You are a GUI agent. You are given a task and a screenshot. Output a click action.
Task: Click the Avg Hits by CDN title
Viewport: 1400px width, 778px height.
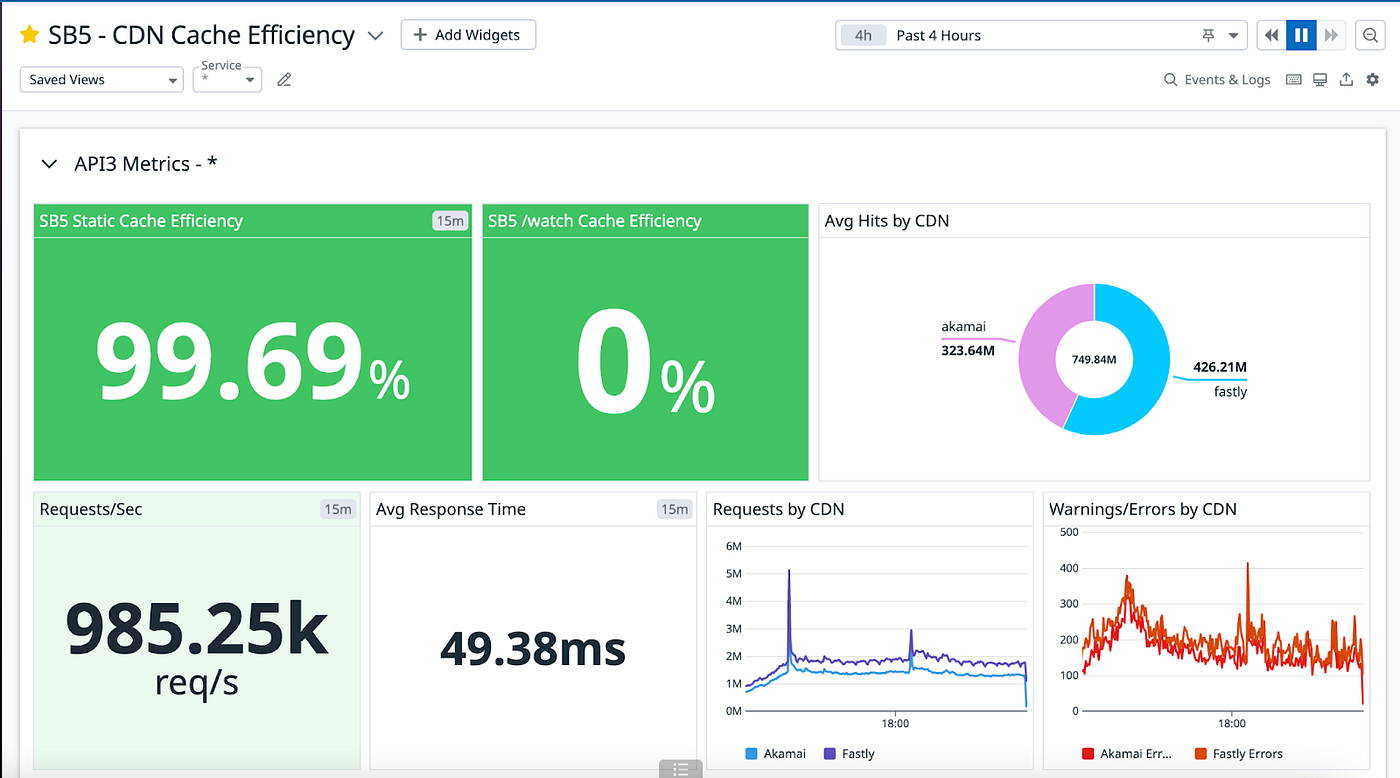click(887, 221)
